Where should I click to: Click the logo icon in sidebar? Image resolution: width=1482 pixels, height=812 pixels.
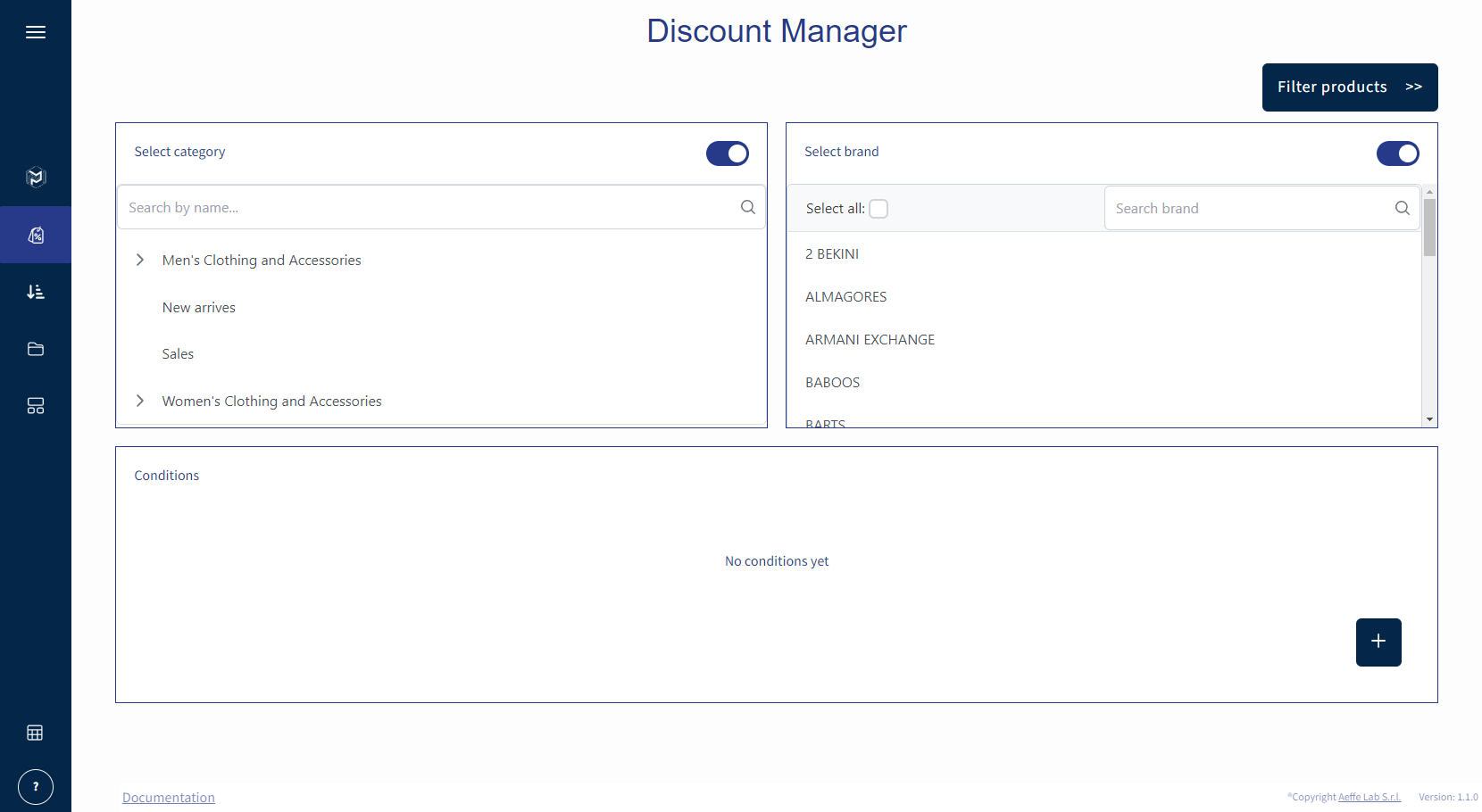tap(36, 177)
